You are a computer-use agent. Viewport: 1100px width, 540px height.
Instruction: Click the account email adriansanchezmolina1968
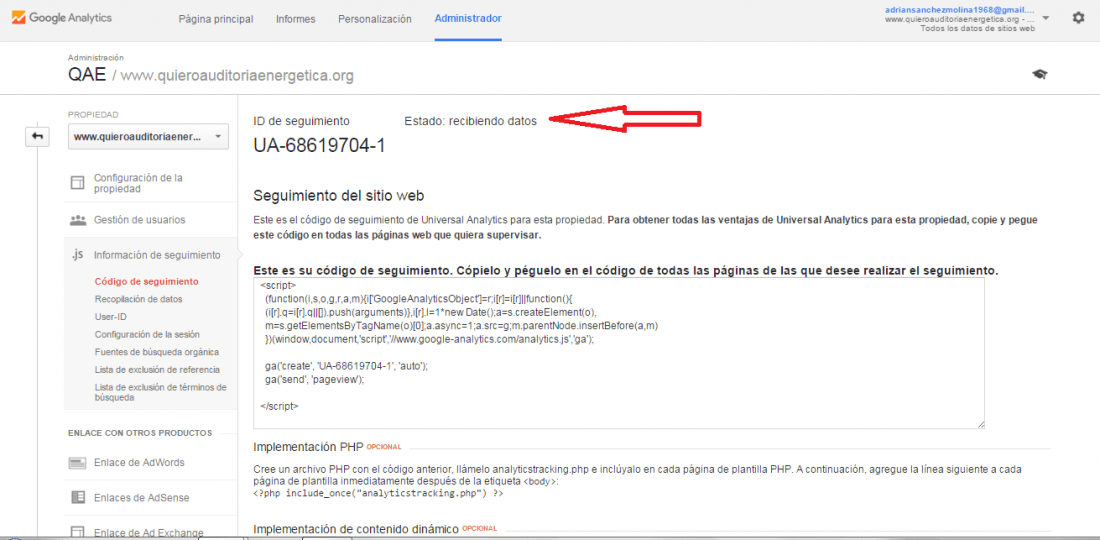point(960,10)
